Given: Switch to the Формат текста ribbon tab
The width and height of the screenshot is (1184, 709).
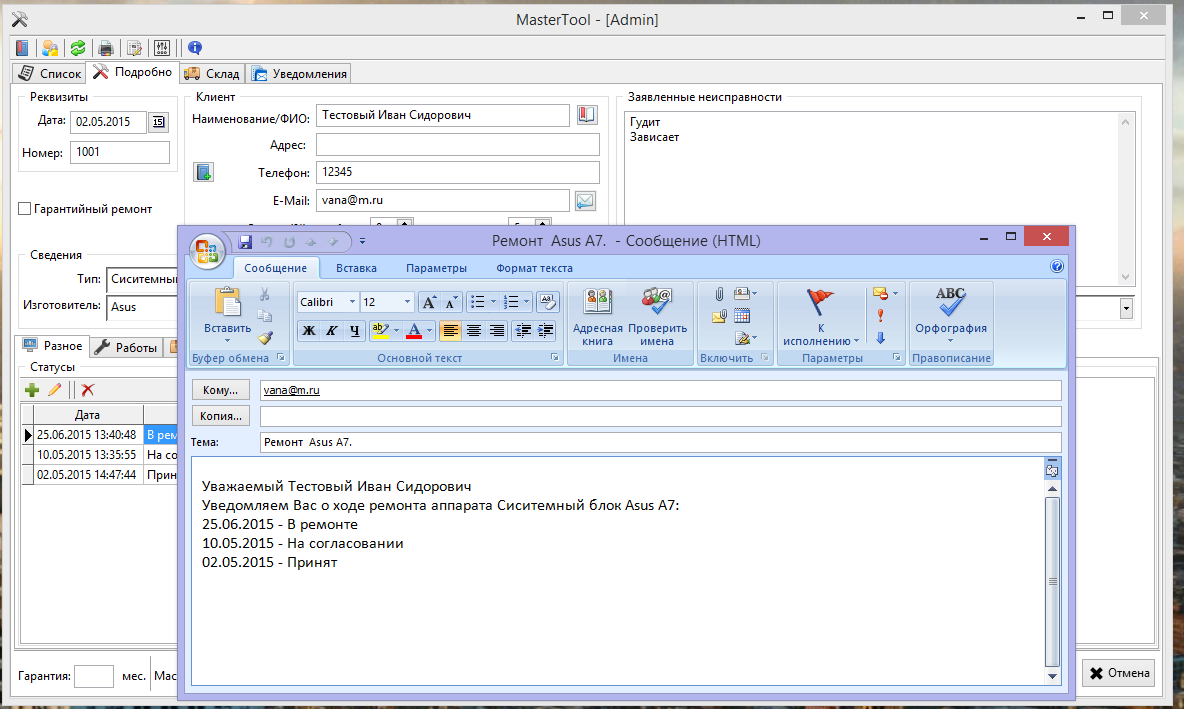Looking at the screenshot, I should click(535, 268).
